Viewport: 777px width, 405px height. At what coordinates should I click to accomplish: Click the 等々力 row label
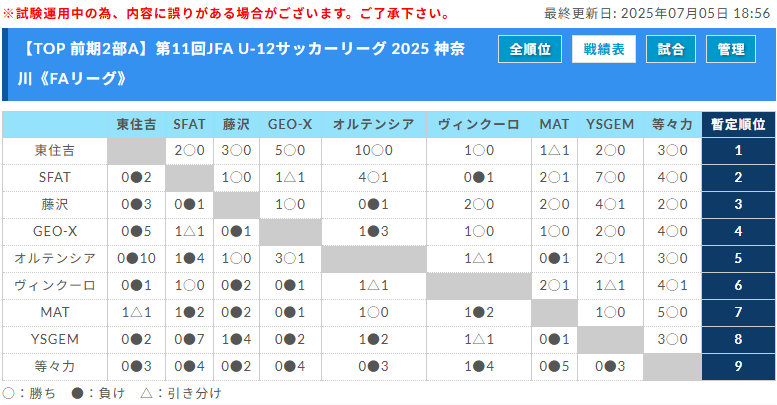[54, 367]
